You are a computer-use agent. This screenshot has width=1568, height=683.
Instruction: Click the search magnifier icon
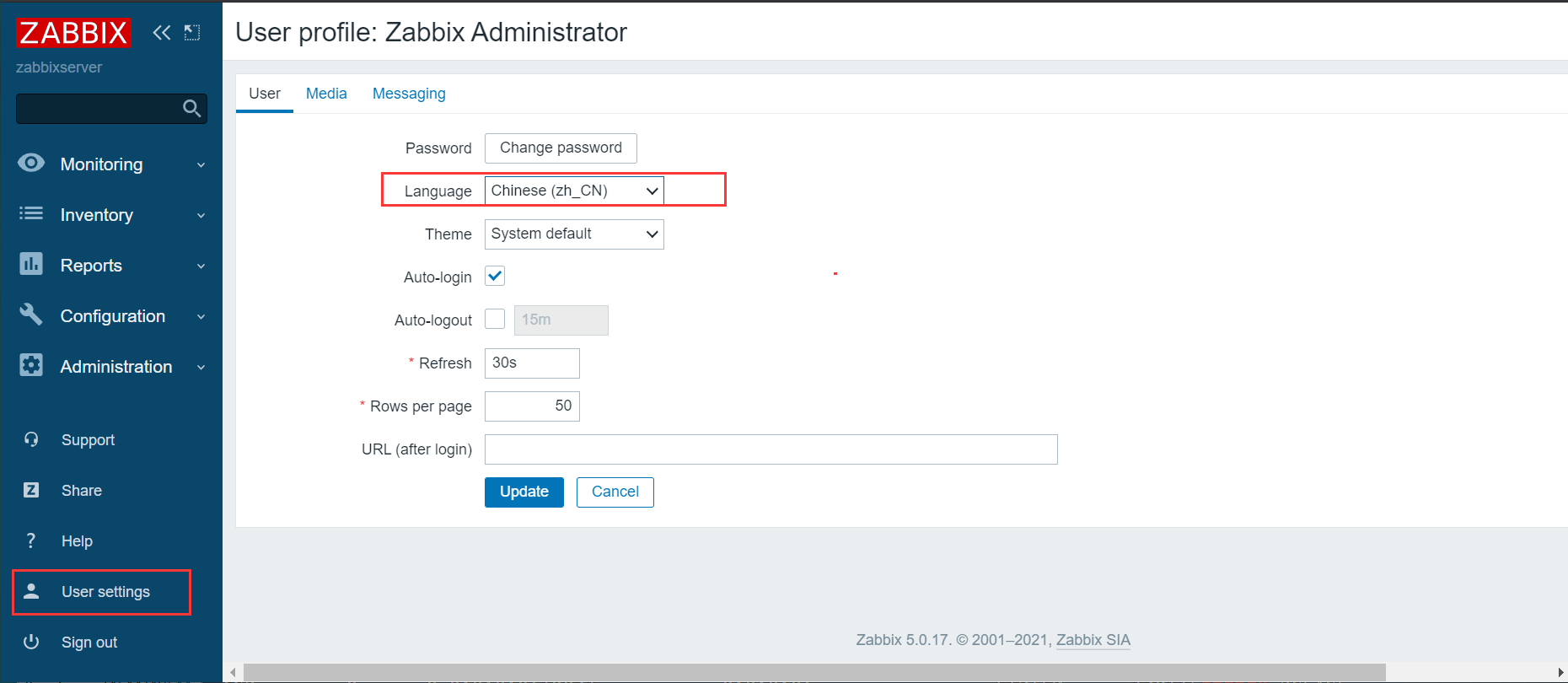191,108
